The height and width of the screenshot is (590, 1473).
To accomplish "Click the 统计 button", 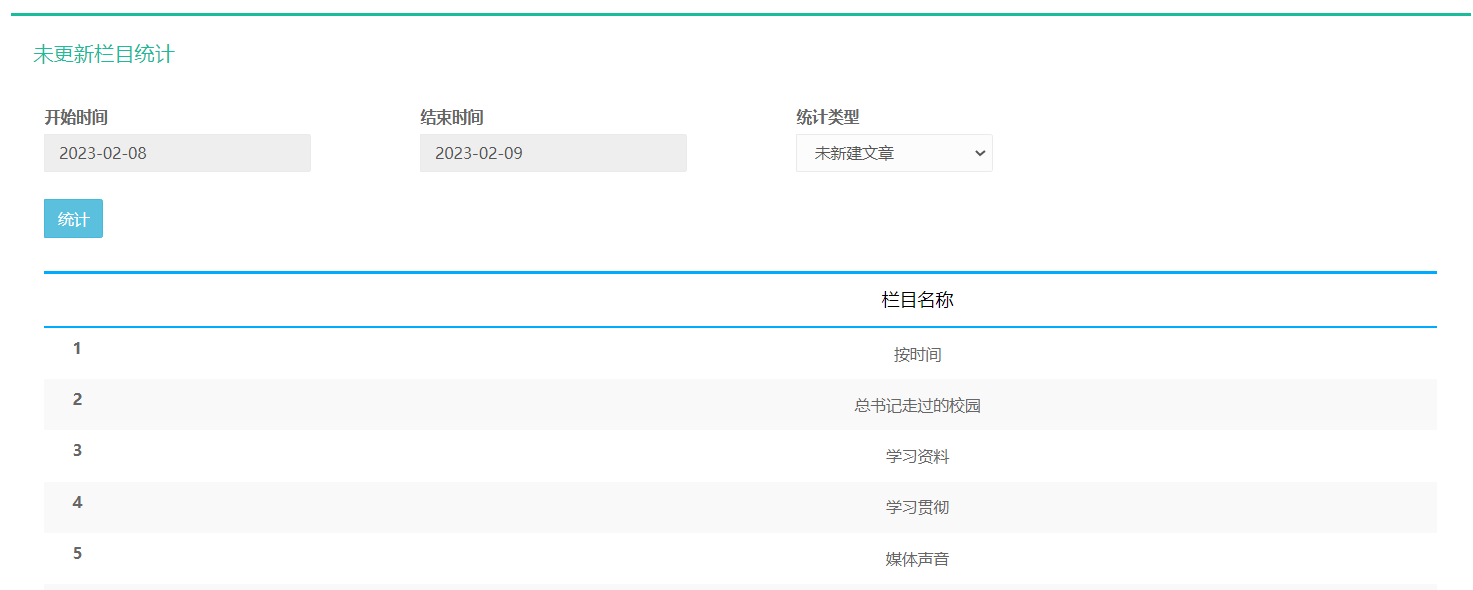I will point(73,219).
